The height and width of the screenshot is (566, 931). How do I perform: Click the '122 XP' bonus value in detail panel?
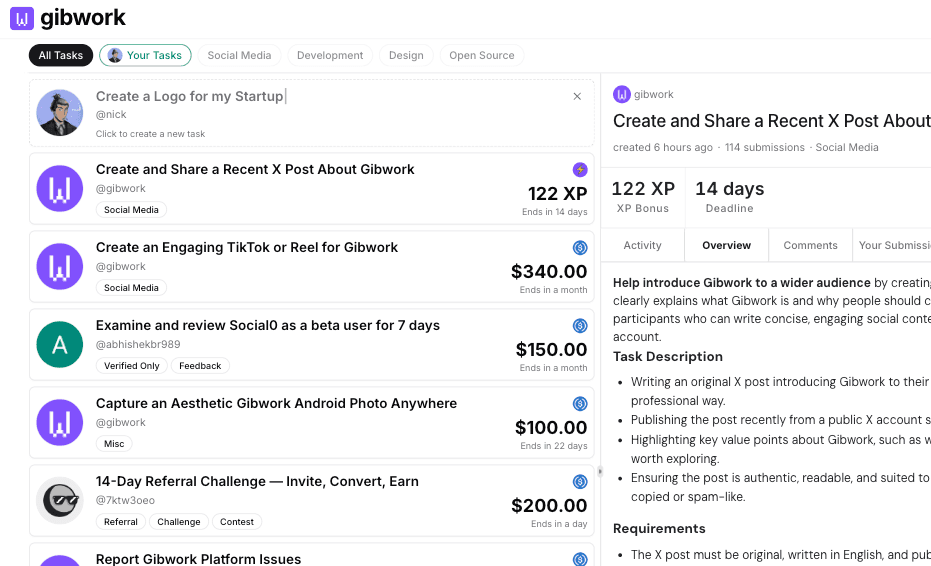[643, 189]
